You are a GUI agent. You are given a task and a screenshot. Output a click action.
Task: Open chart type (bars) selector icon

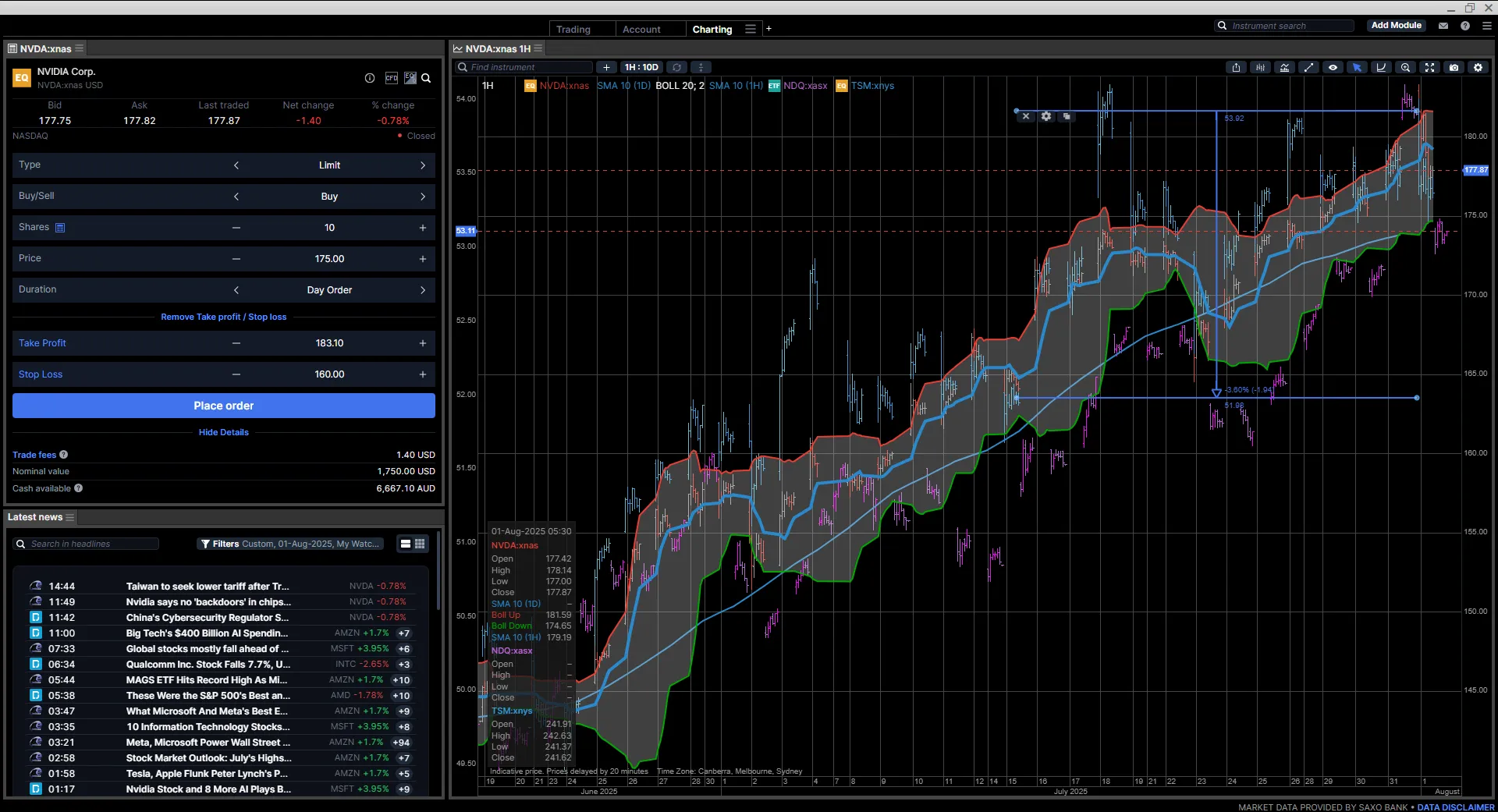pos(1260,68)
